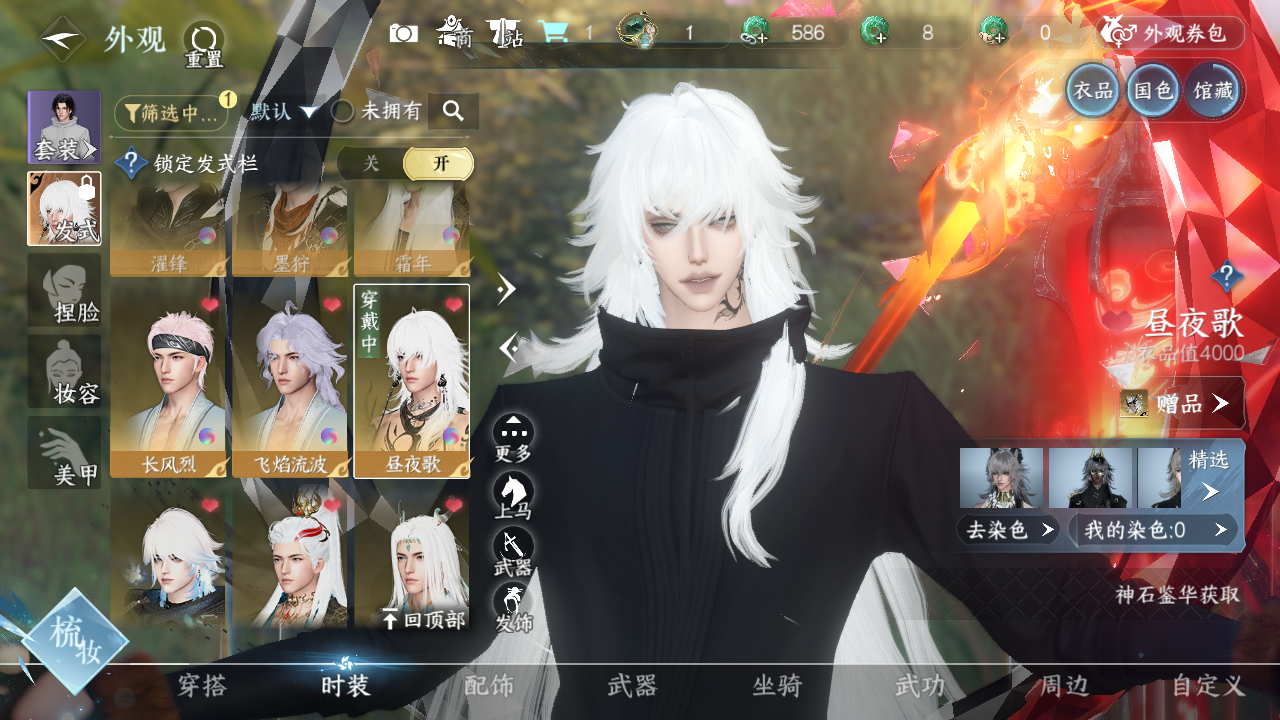Viewport: 1280px width, 720px height.
Task: Expand the 筛选中 filter menu
Action: [171, 113]
